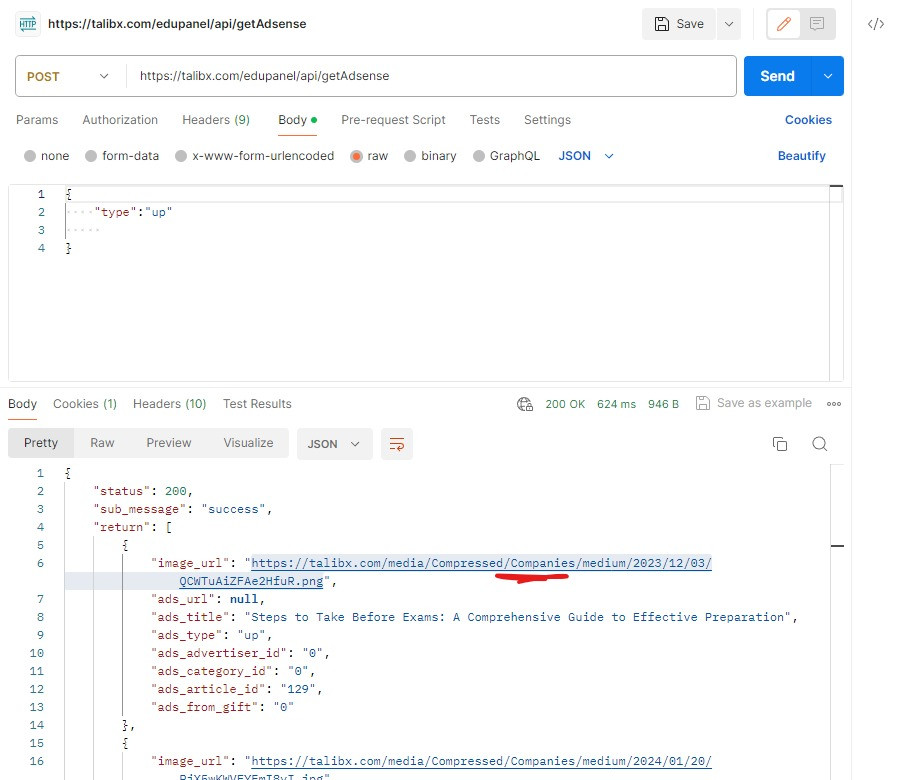
Task: Copy the response with the copy icon
Action: coord(779,444)
